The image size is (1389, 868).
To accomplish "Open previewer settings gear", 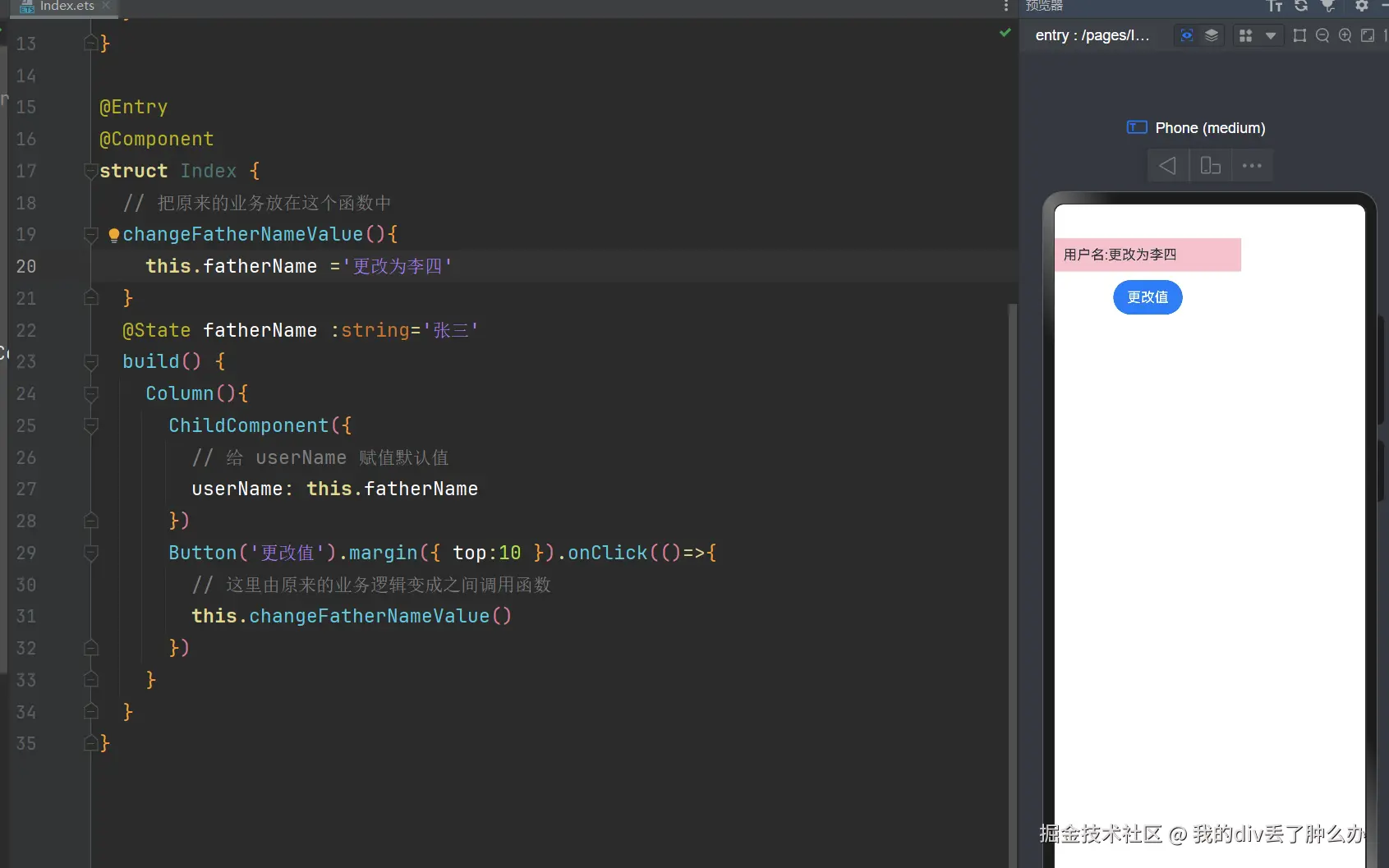I will point(1362,6).
